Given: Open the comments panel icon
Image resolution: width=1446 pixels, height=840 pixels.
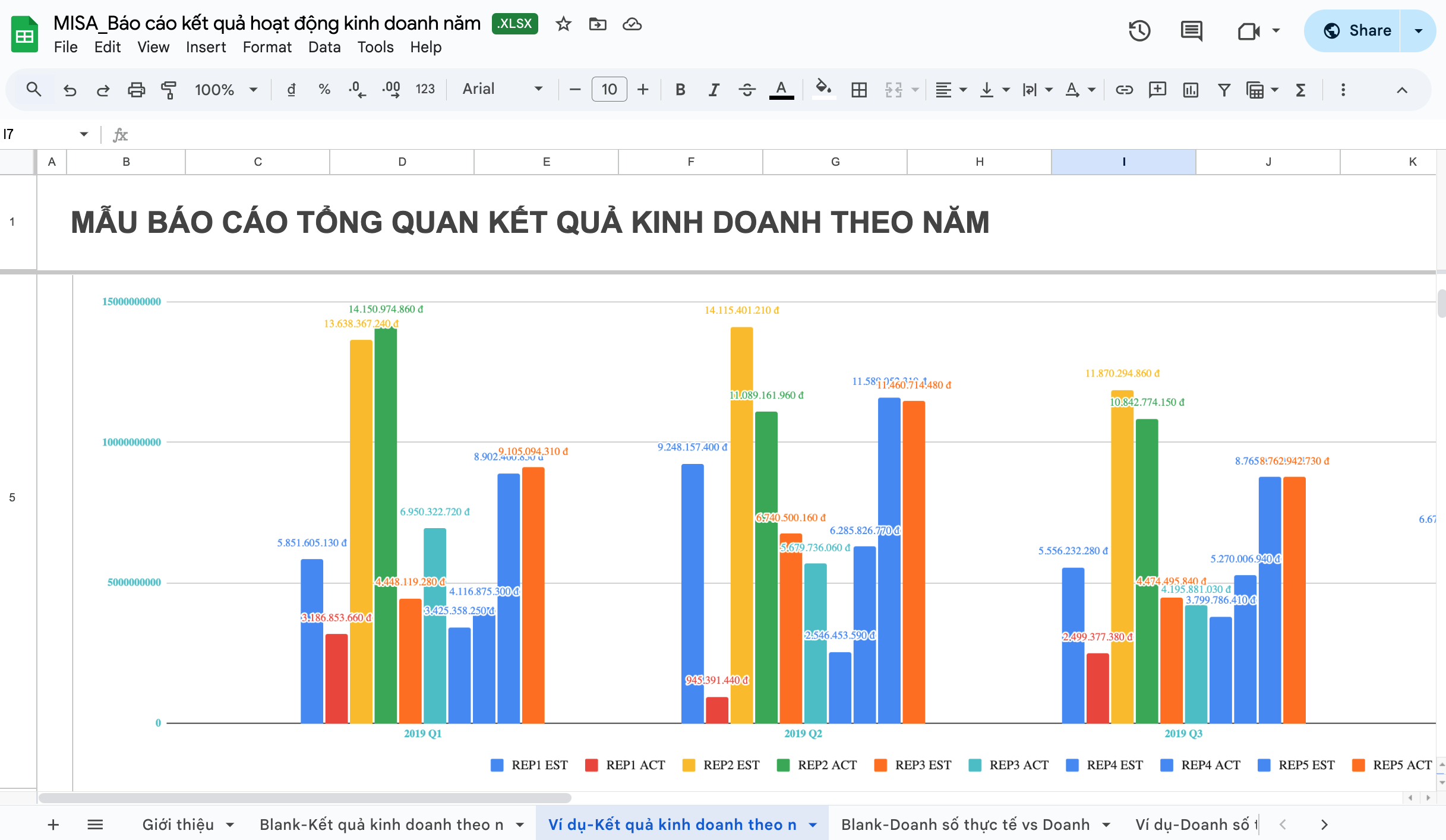Looking at the screenshot, I should pyautogui.click(x=1191, y=30).
